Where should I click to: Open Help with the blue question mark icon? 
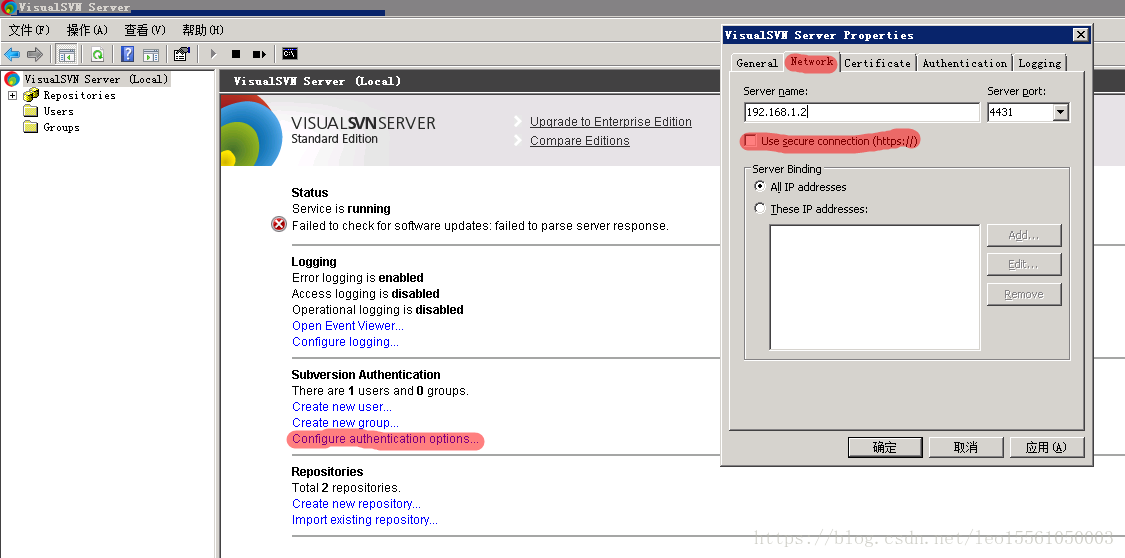(x=128, y=54)
